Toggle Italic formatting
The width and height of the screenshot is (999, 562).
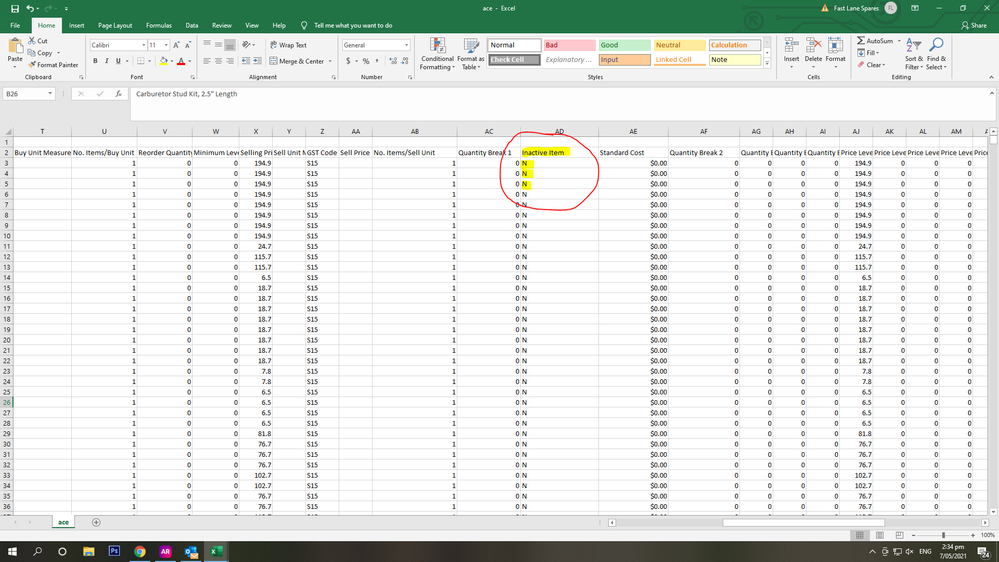pyautogui.click(x=107, y=61)
